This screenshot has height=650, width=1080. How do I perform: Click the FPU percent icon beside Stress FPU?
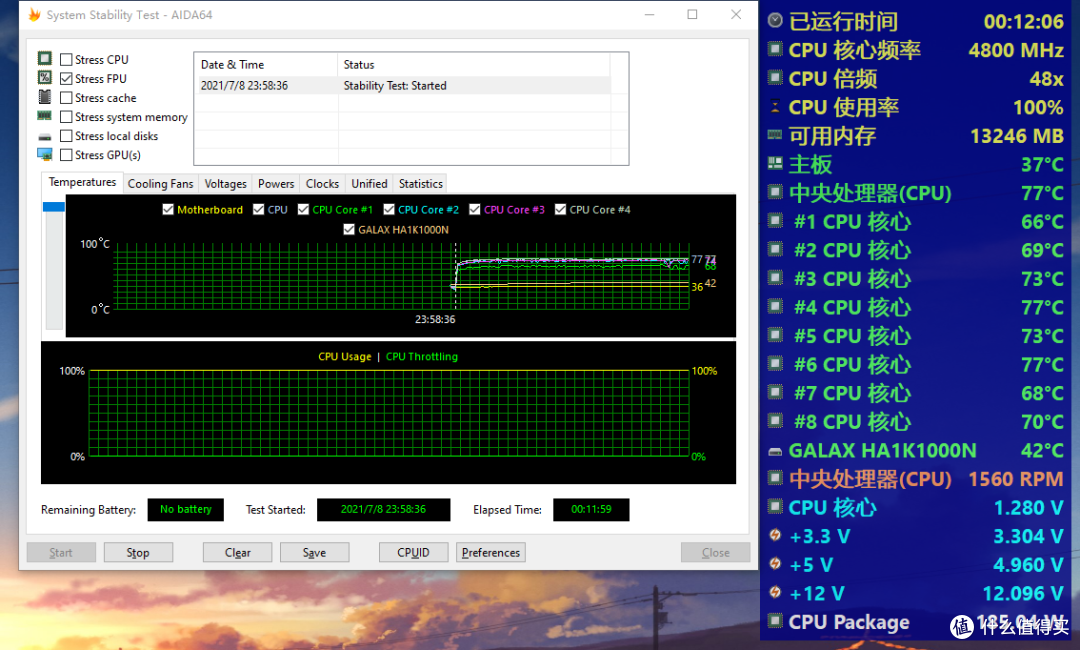click(45, 78)
